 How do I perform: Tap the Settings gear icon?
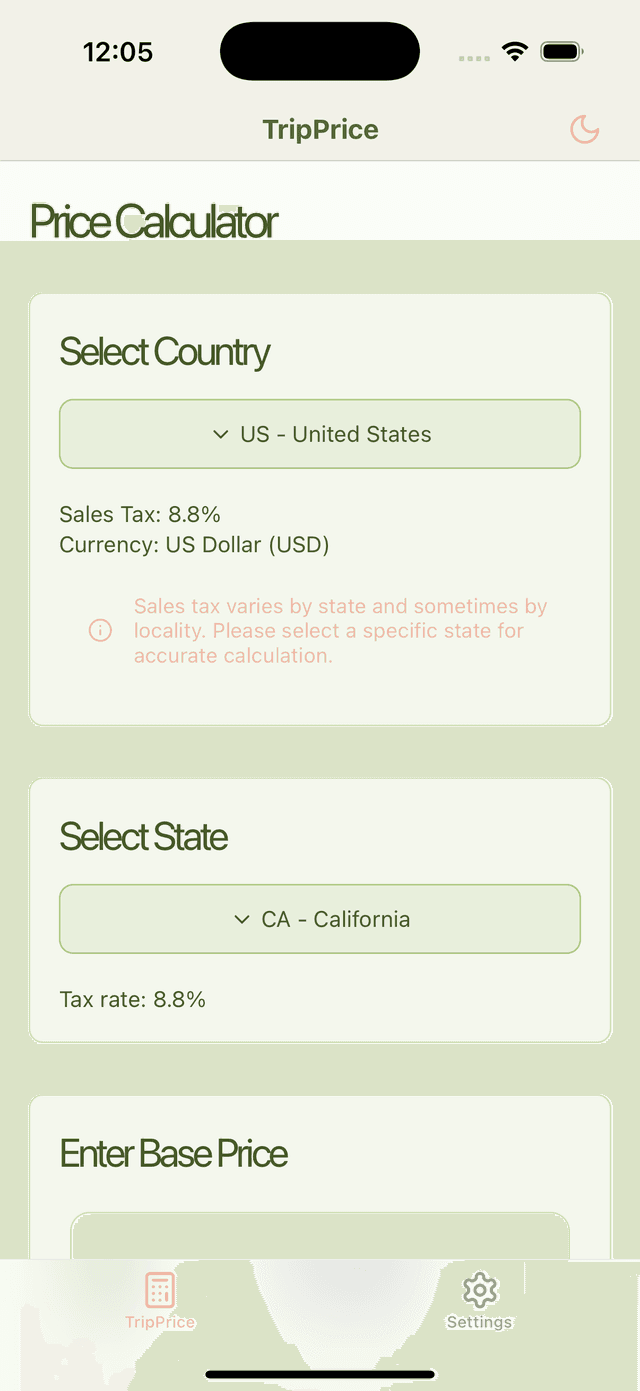(x=480, y=1290)
